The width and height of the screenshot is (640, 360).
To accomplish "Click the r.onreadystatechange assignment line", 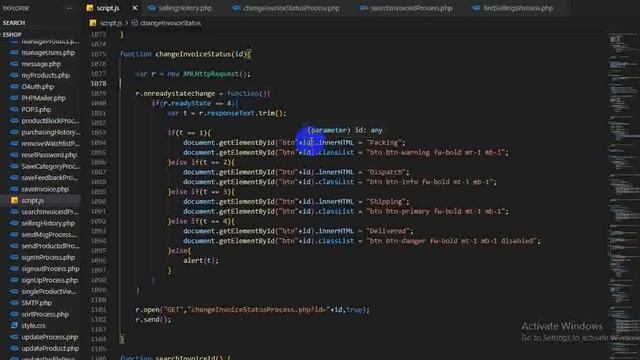I will 203,93.
